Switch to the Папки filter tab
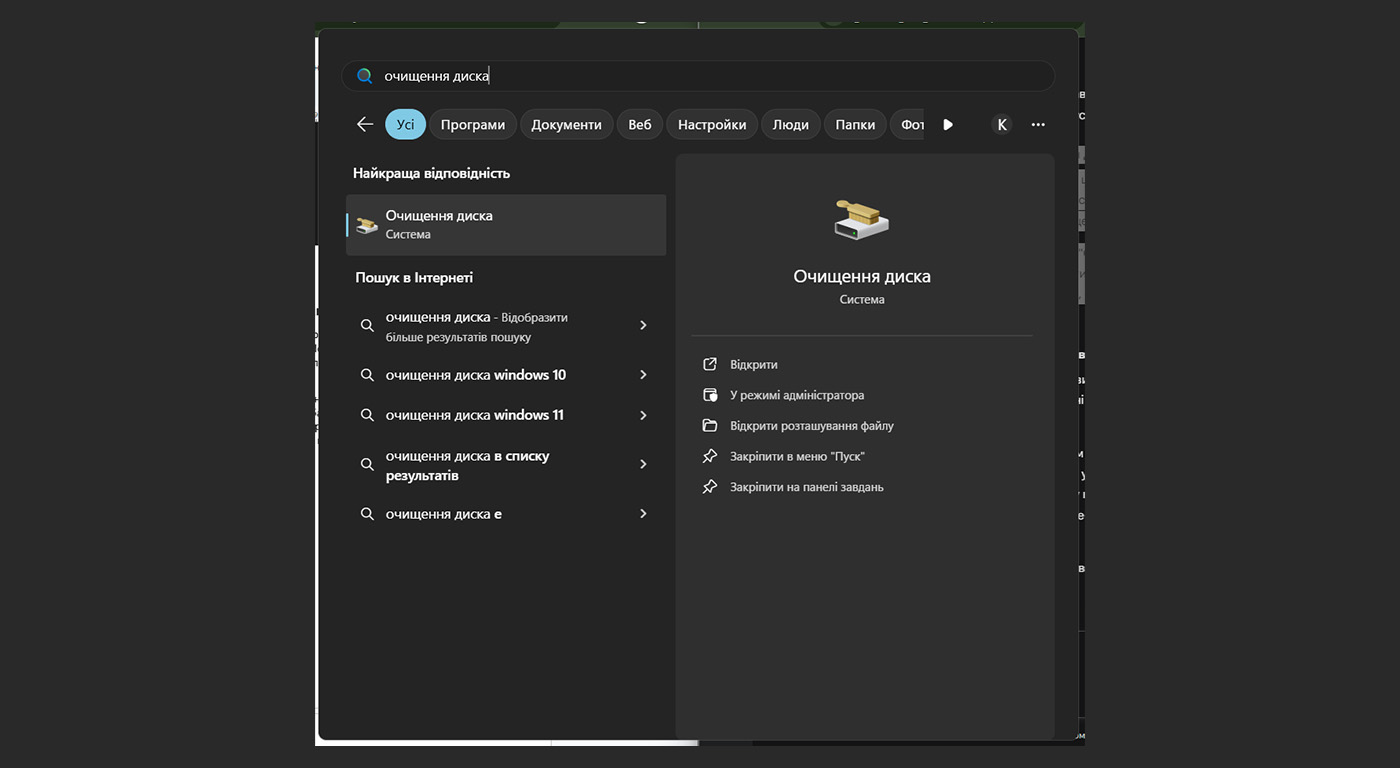This screenshot has width=1400, height=768. (x=856, y=124)
